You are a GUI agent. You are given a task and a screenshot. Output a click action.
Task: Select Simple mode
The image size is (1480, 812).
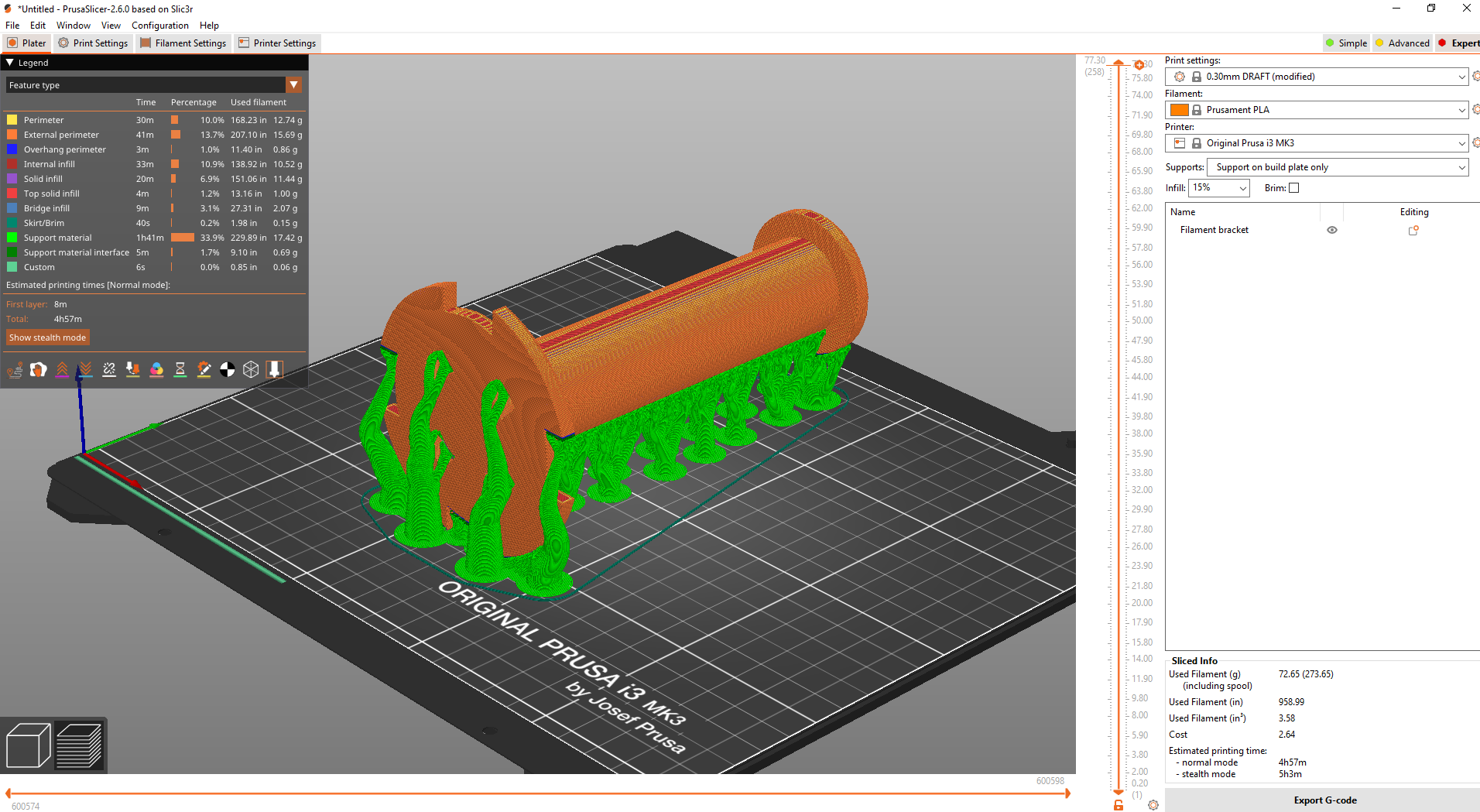coord(1346,43)
